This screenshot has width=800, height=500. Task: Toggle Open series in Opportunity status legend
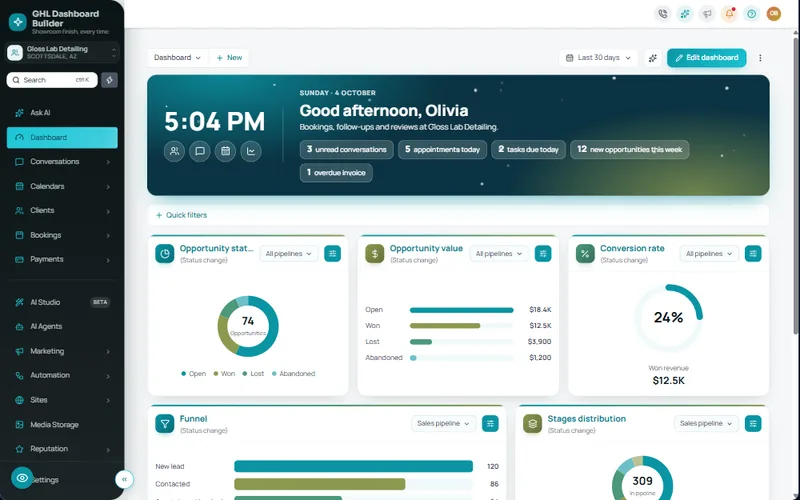[x=193, y=374]
